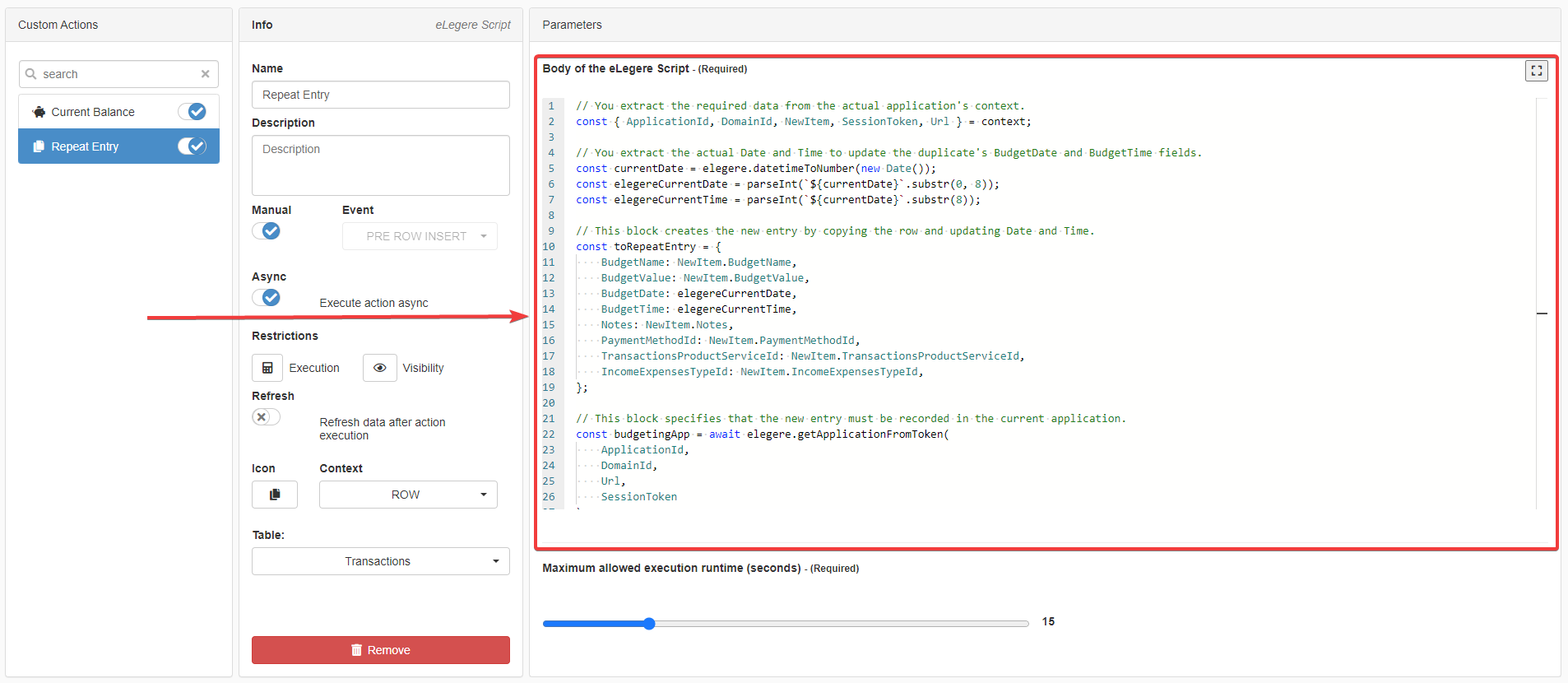Click the search magnifier icon
Viewport: 1568px width, 683px height.
click(31, 74)
